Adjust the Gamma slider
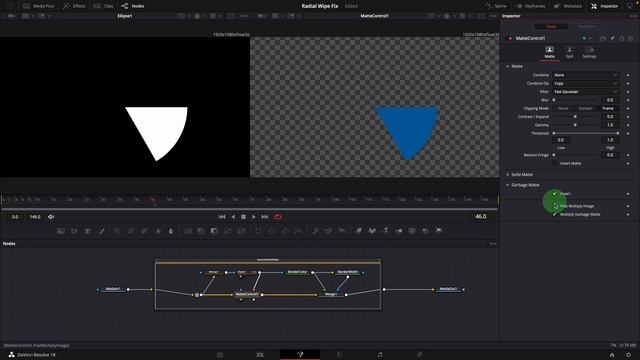 pos(576,125)
